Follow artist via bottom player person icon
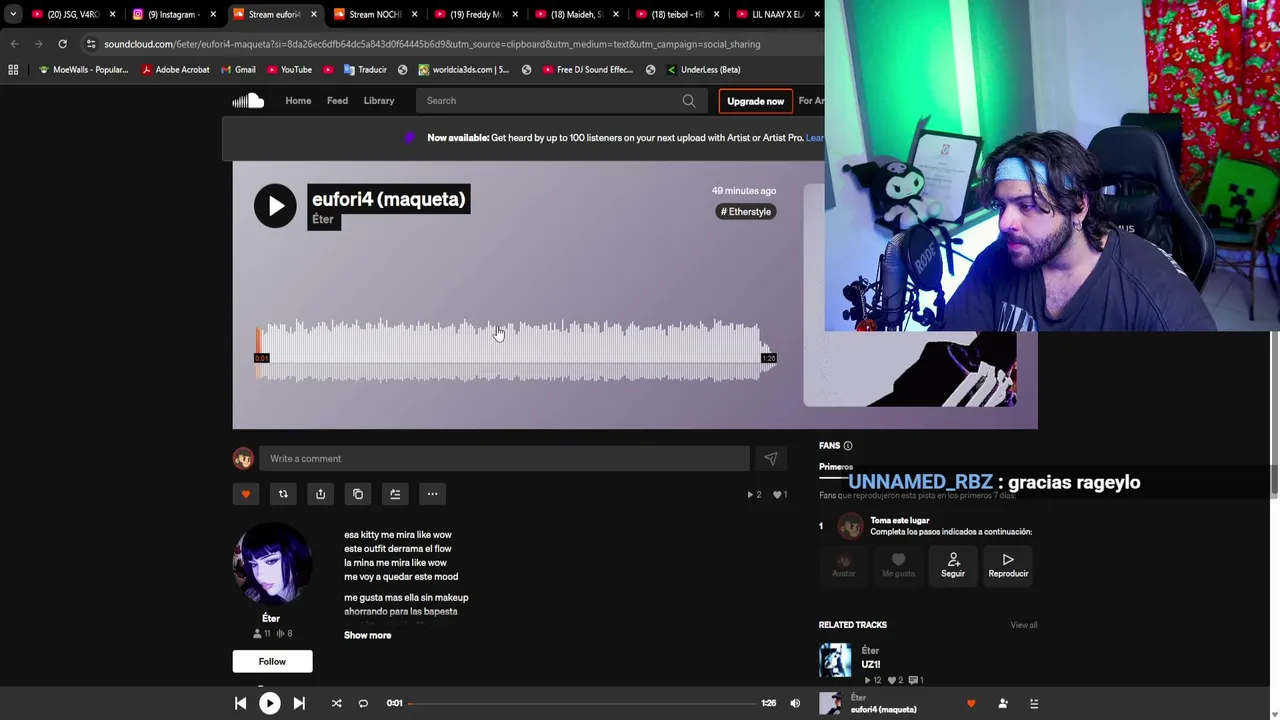 (x=1003, y=703)
